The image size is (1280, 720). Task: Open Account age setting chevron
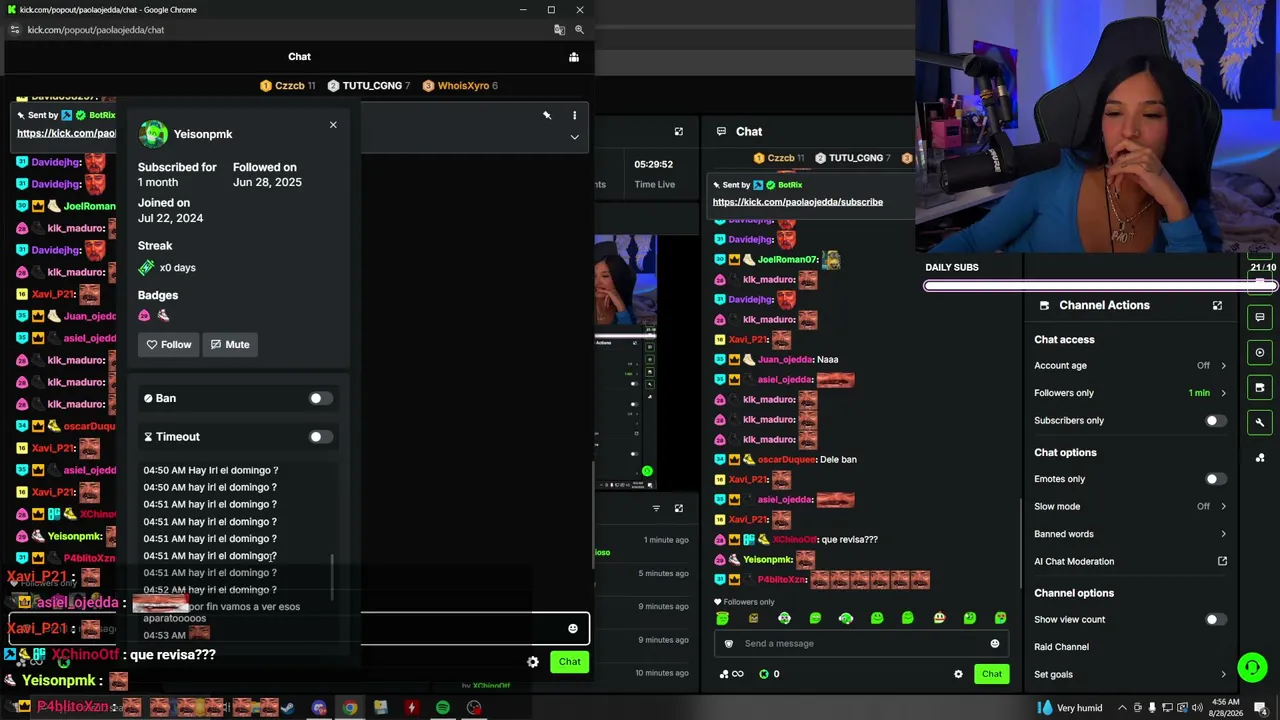[x=1223, y=366]
